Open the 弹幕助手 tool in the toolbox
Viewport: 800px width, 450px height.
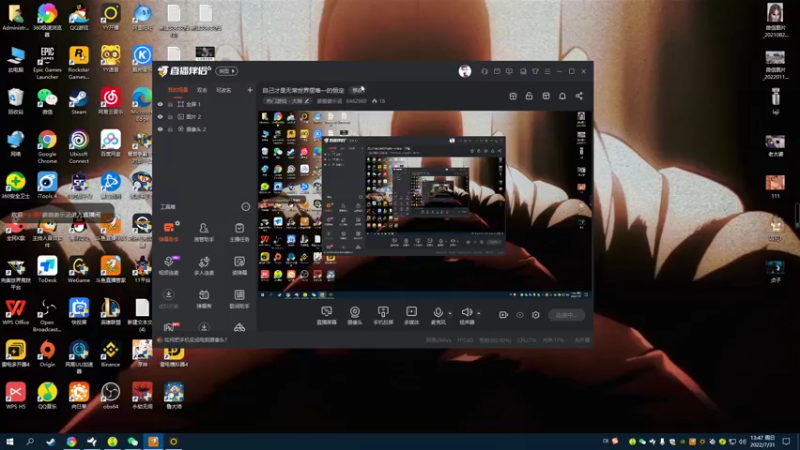(169, 231)
